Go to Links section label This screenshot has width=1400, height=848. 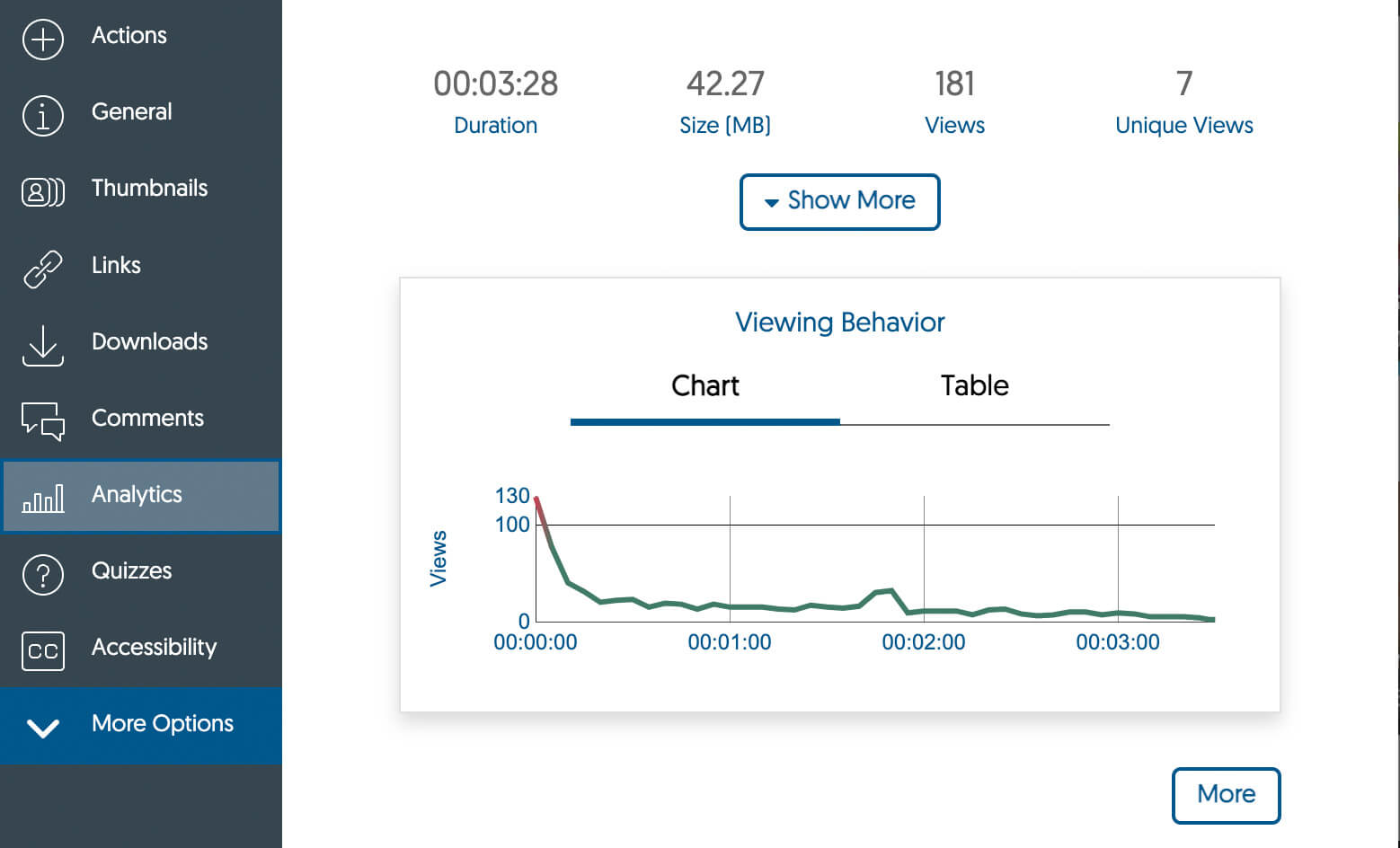point(116,265)
